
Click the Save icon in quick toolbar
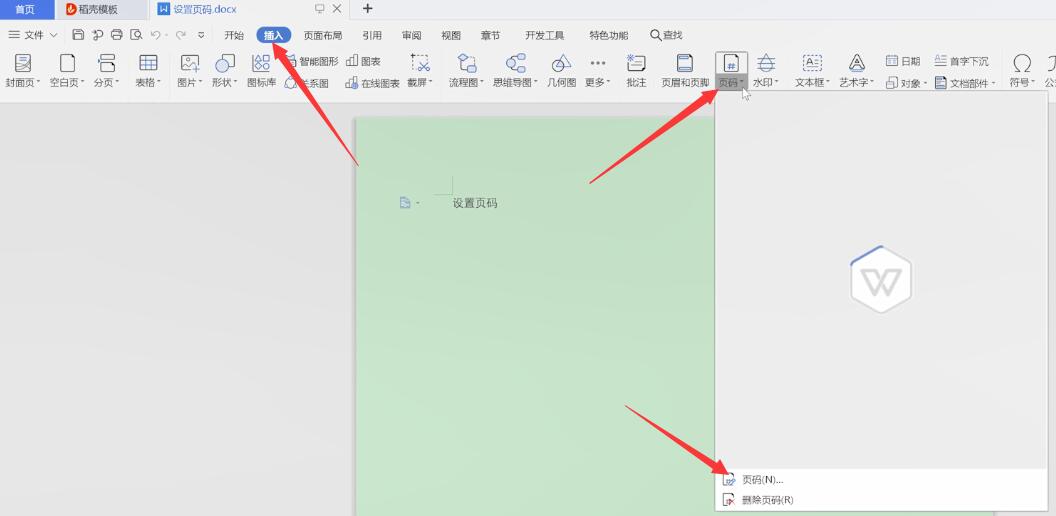click(x=78, y=35)
